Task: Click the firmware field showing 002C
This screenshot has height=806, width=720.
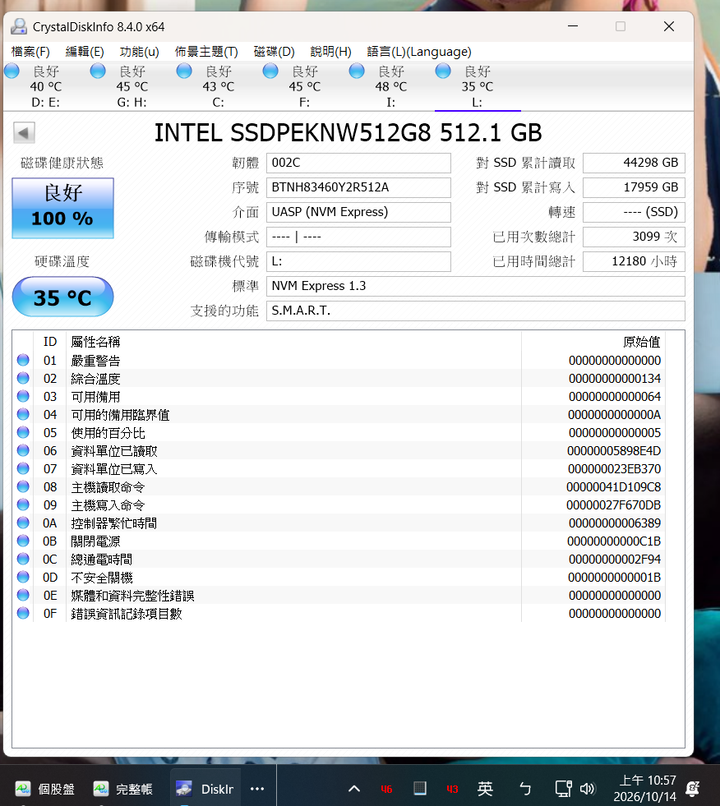Action: coord(358,163)
